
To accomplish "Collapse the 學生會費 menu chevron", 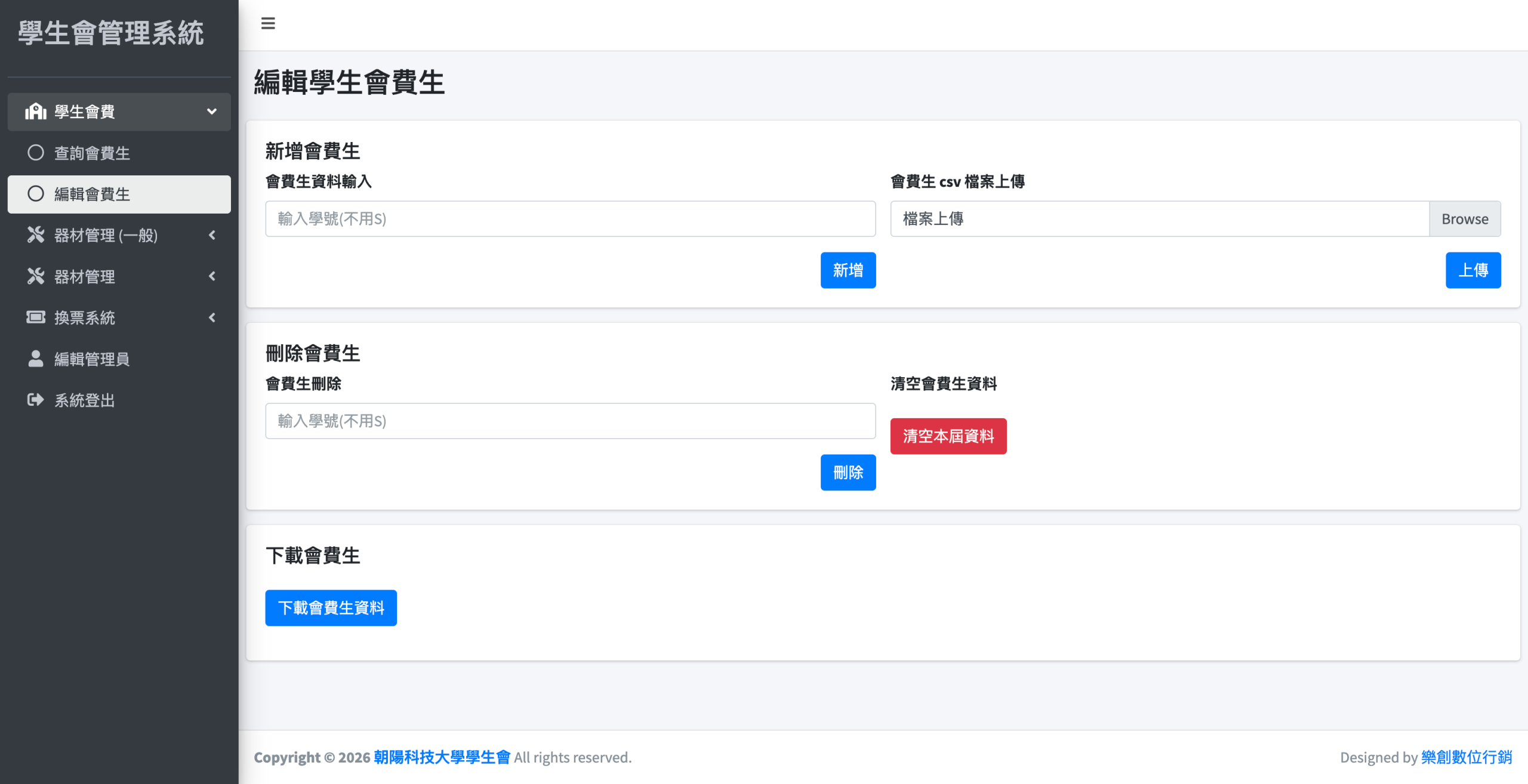I will (x=211, y=112).
